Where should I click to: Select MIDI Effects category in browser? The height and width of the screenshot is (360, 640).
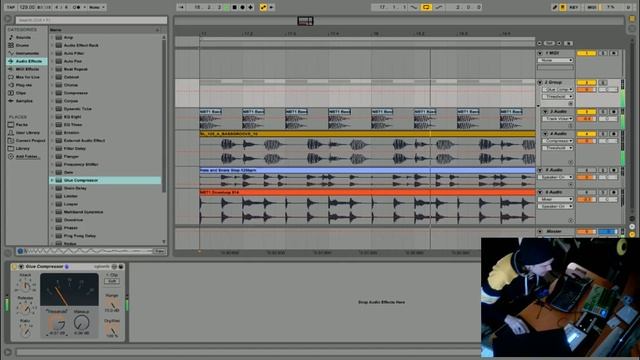click(x=27, y=69)
